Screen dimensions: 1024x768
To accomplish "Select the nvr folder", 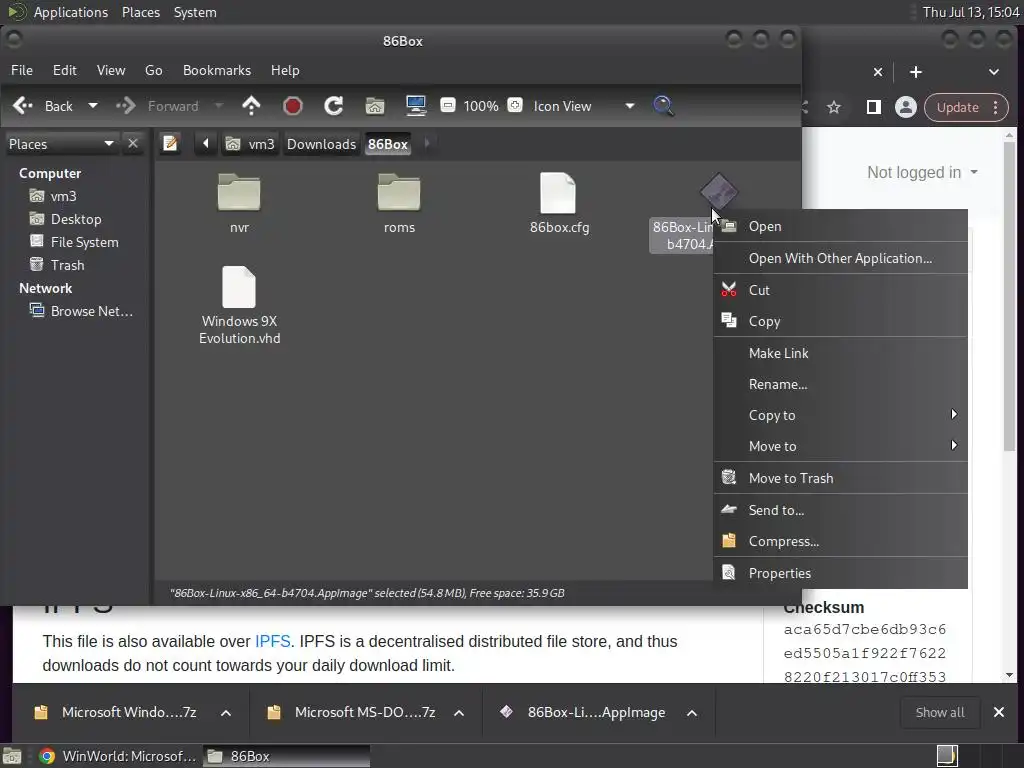I will tap(239, 204).
